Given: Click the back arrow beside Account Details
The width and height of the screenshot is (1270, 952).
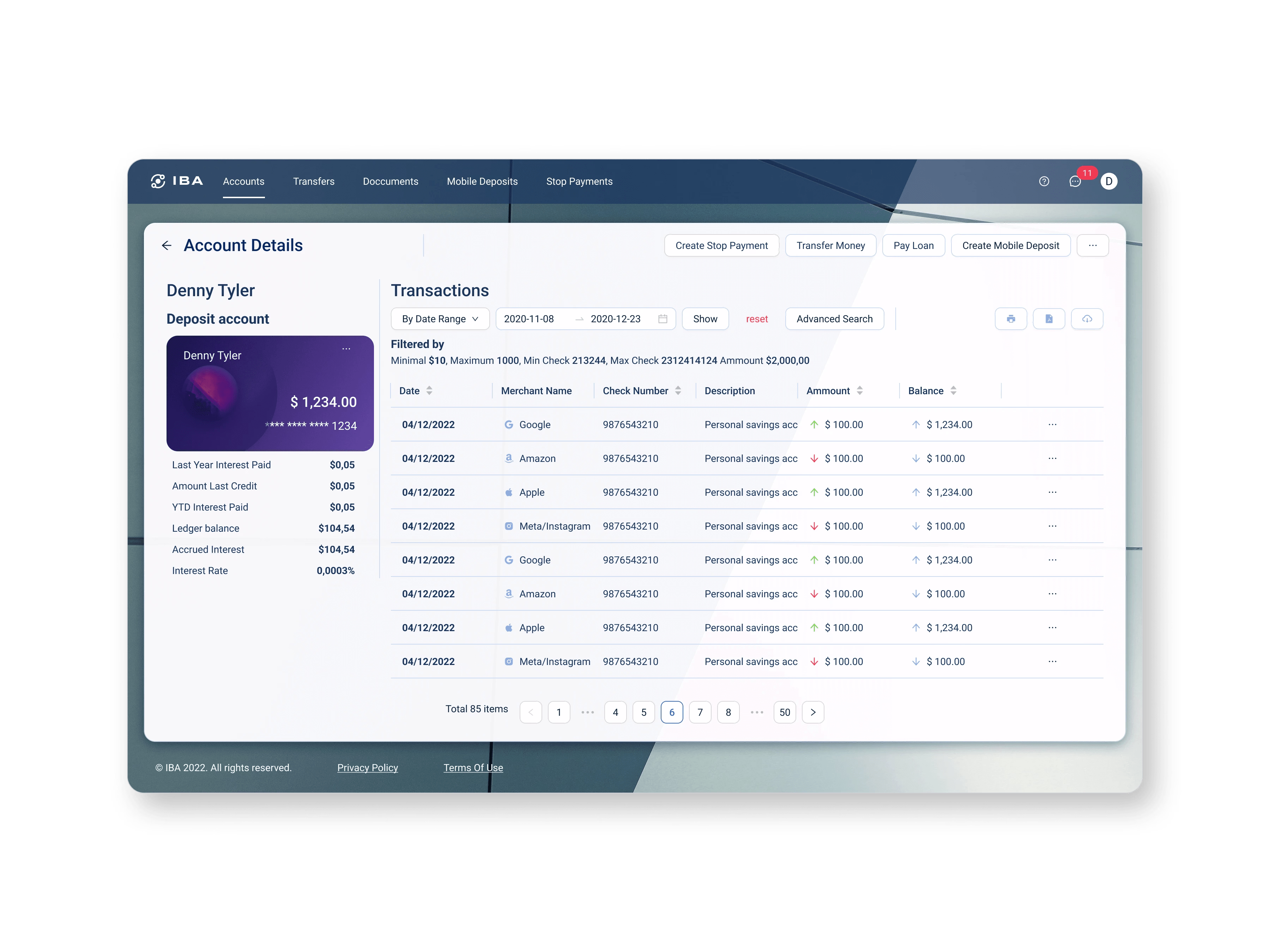Looking at the screenshot, I should [167, 246].
